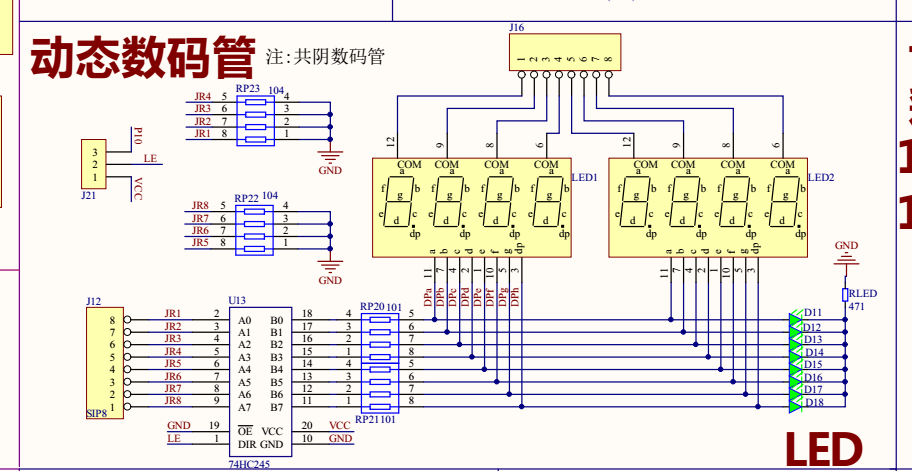Select the RP23 resistor network symbol
Viewport: 912px width, 471px height.
pyautogui.click(x=255, y=121)
